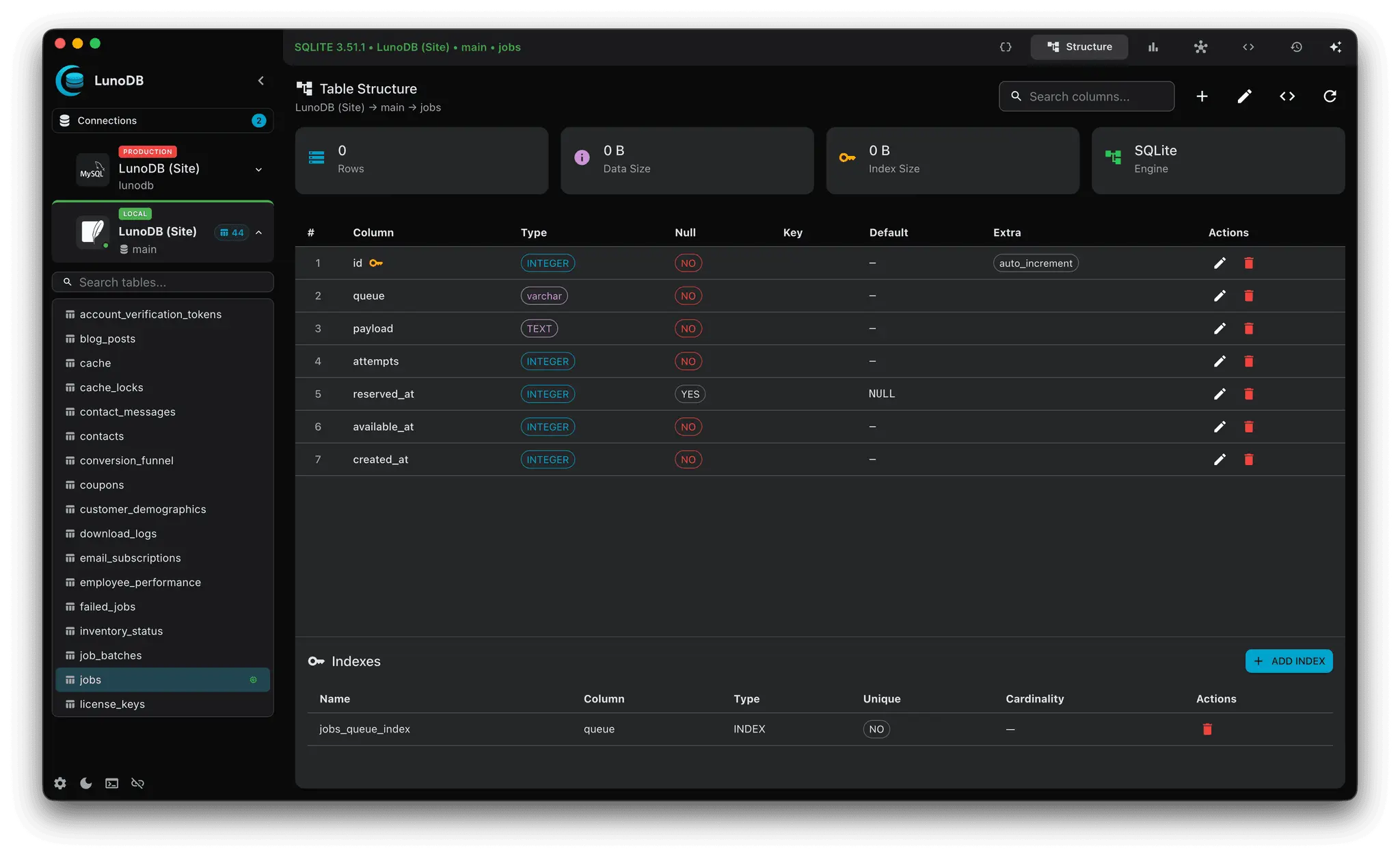Screen dimensions: 1400x857
Task: Open the account_verification_tokens table
Action: point(163,315)
